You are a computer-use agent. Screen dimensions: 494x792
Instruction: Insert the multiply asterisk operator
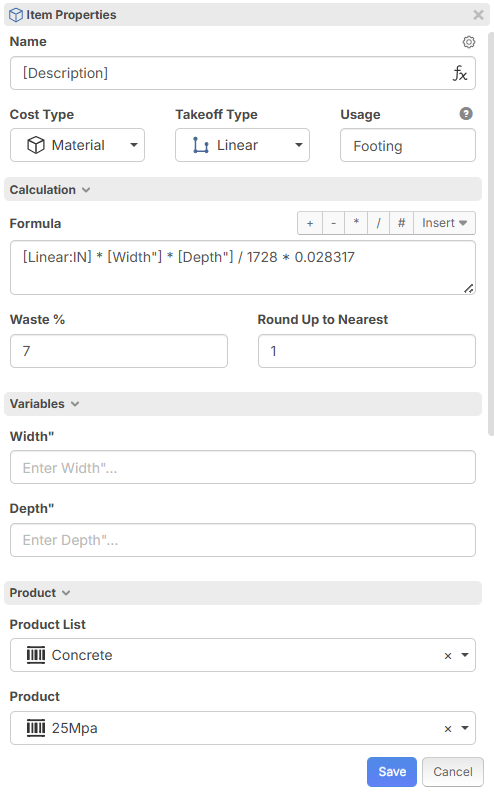point(356,223)
